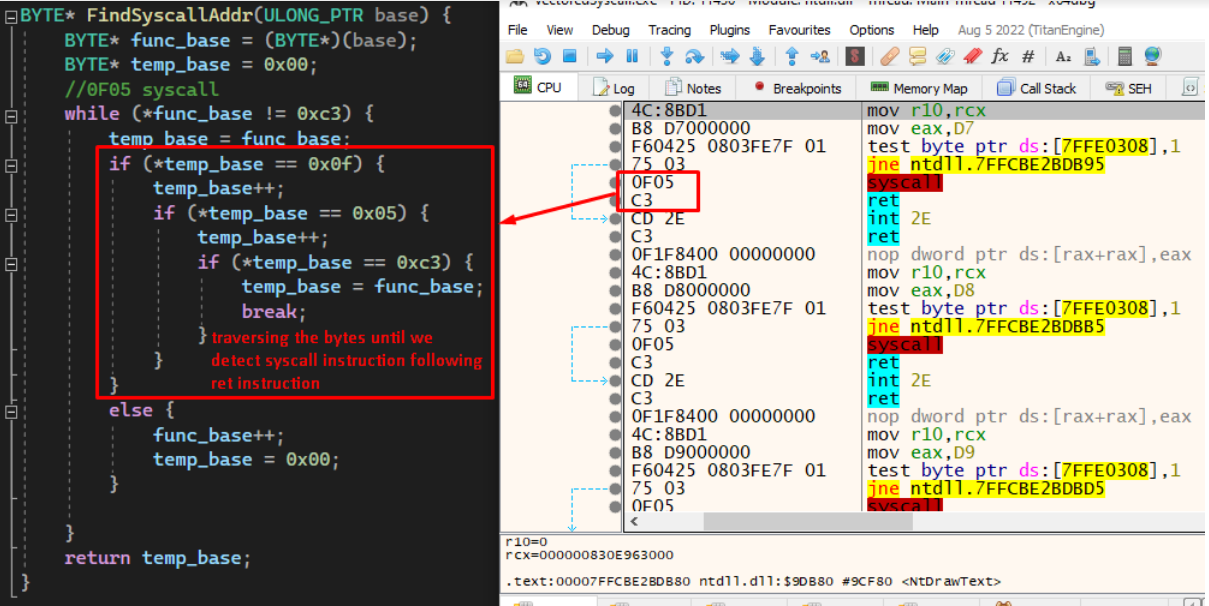This screenshot has width=1209, height=606.
Task: Open the Labels paperclip icon
Action: (x=945, y=56)
